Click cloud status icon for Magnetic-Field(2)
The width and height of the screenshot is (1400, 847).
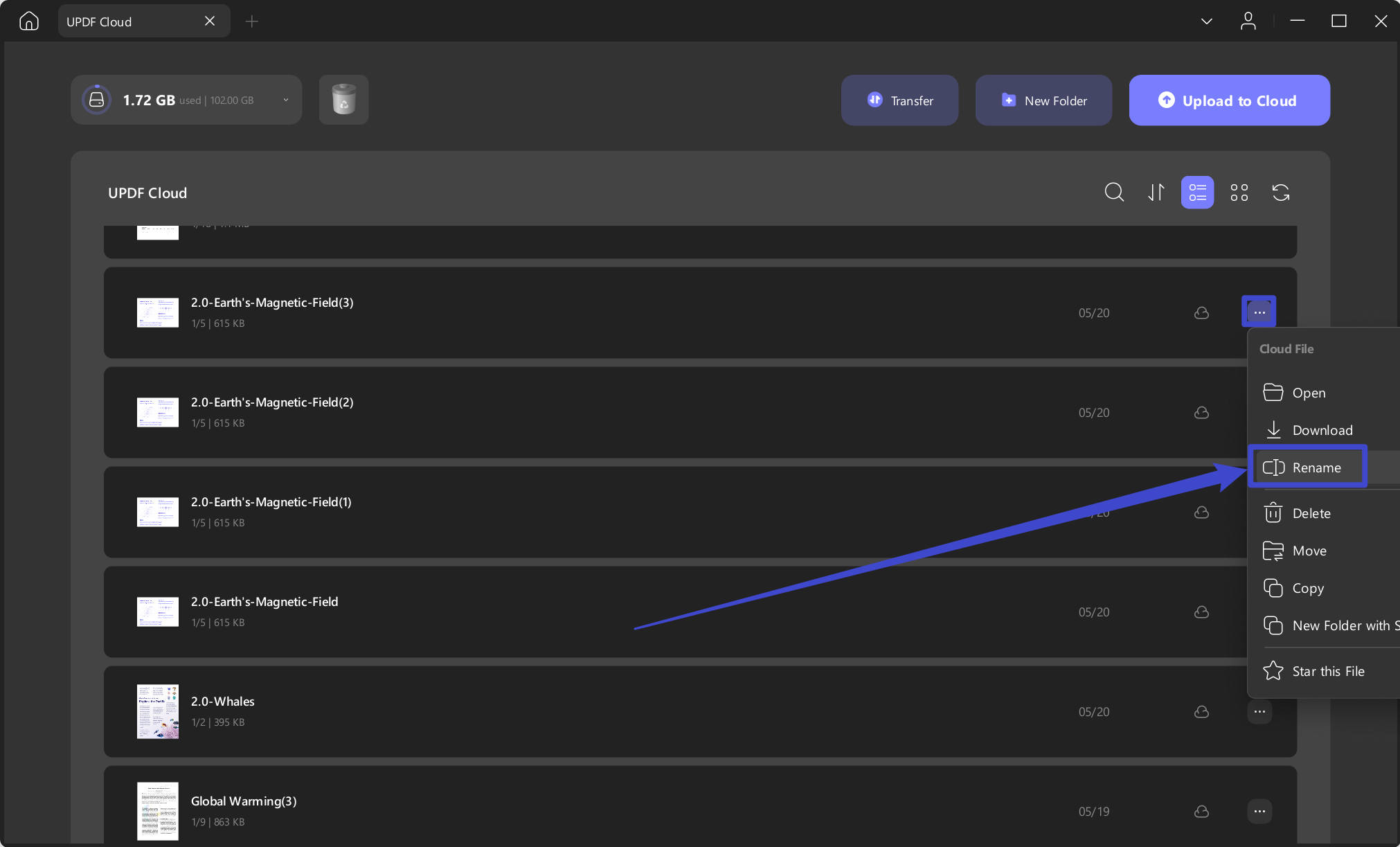1201,413
